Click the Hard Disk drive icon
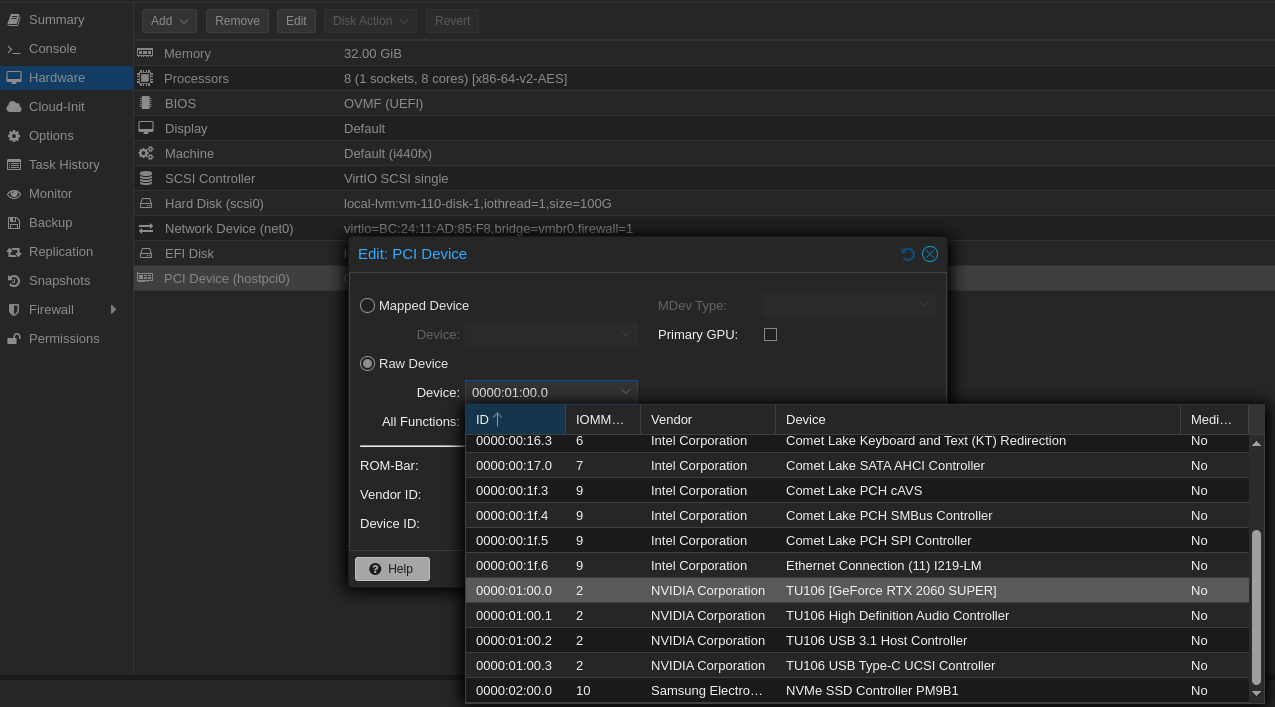1275x707 pixels. [x=146, y=203]
